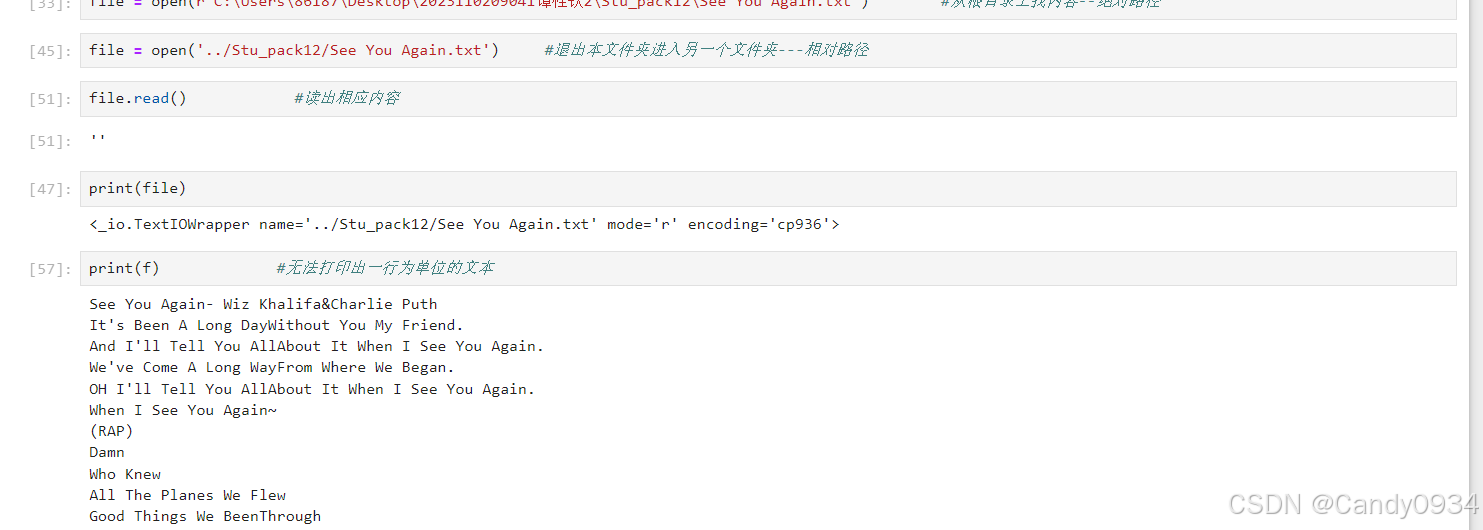Click output line starting 'And I'll Tell You'
Viewport: 1483px width, 530px height.
tap(316, 346)
